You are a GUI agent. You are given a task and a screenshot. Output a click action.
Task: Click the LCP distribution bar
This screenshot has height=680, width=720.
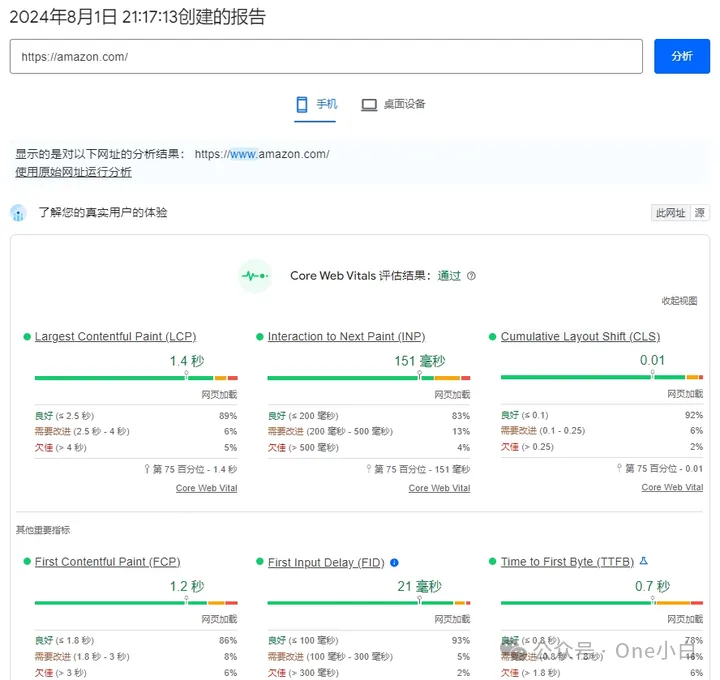point(136,378)
